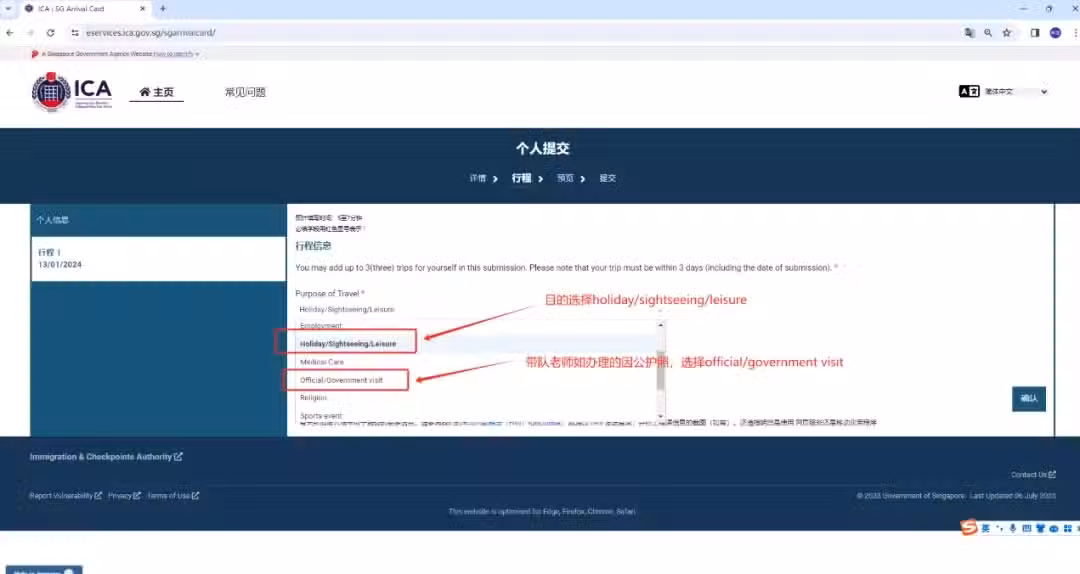Viewport: 1080px width, 574px height.
Task: Open the browser side panel icon
Action: pyautogui.click(x=1035, y=32)
